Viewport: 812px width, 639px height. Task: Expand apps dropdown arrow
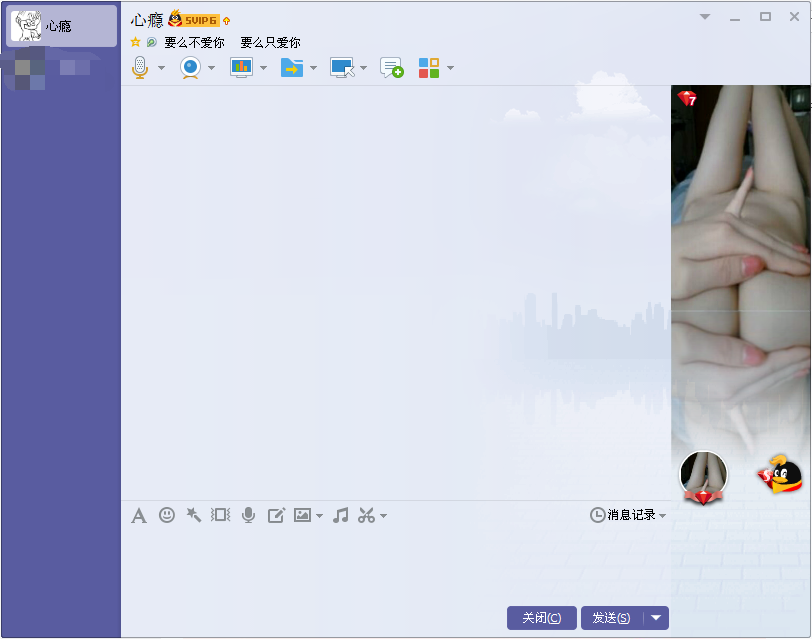click(x=450, y=68)
